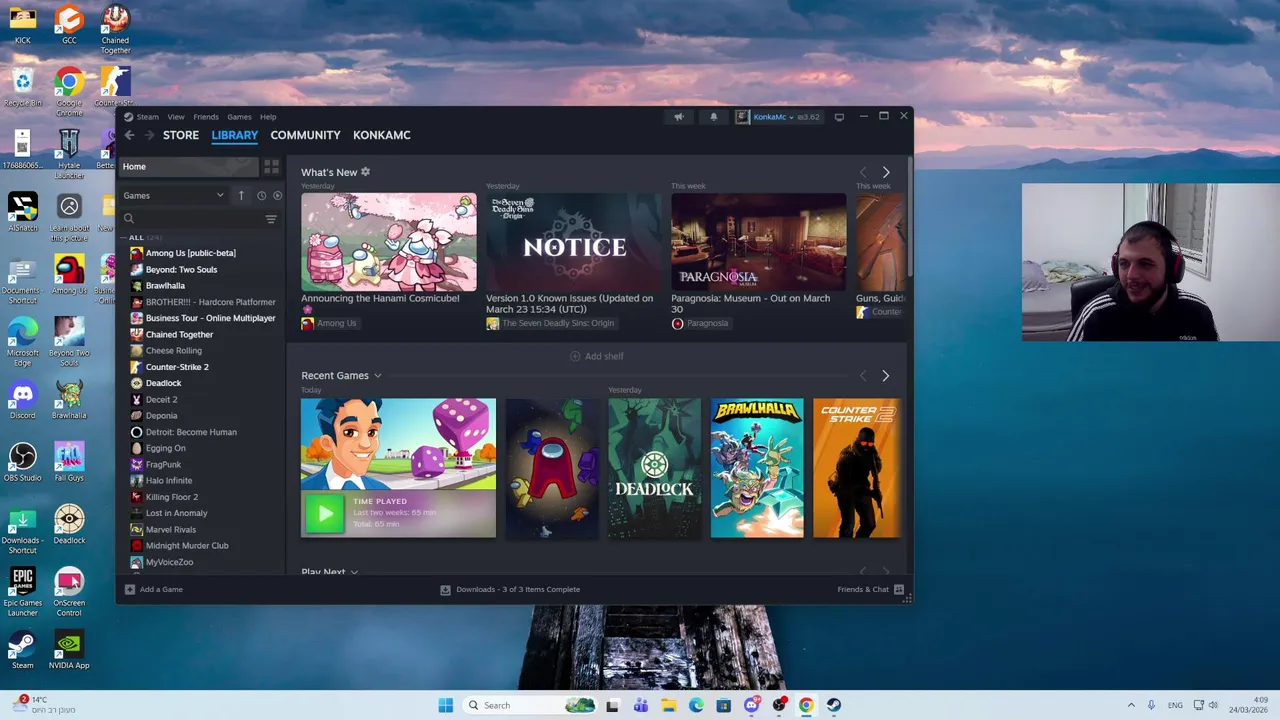Open the Brawlhalla recent game cover
This screenshot has height=720, width=1280.
click(x=757, y=468)
